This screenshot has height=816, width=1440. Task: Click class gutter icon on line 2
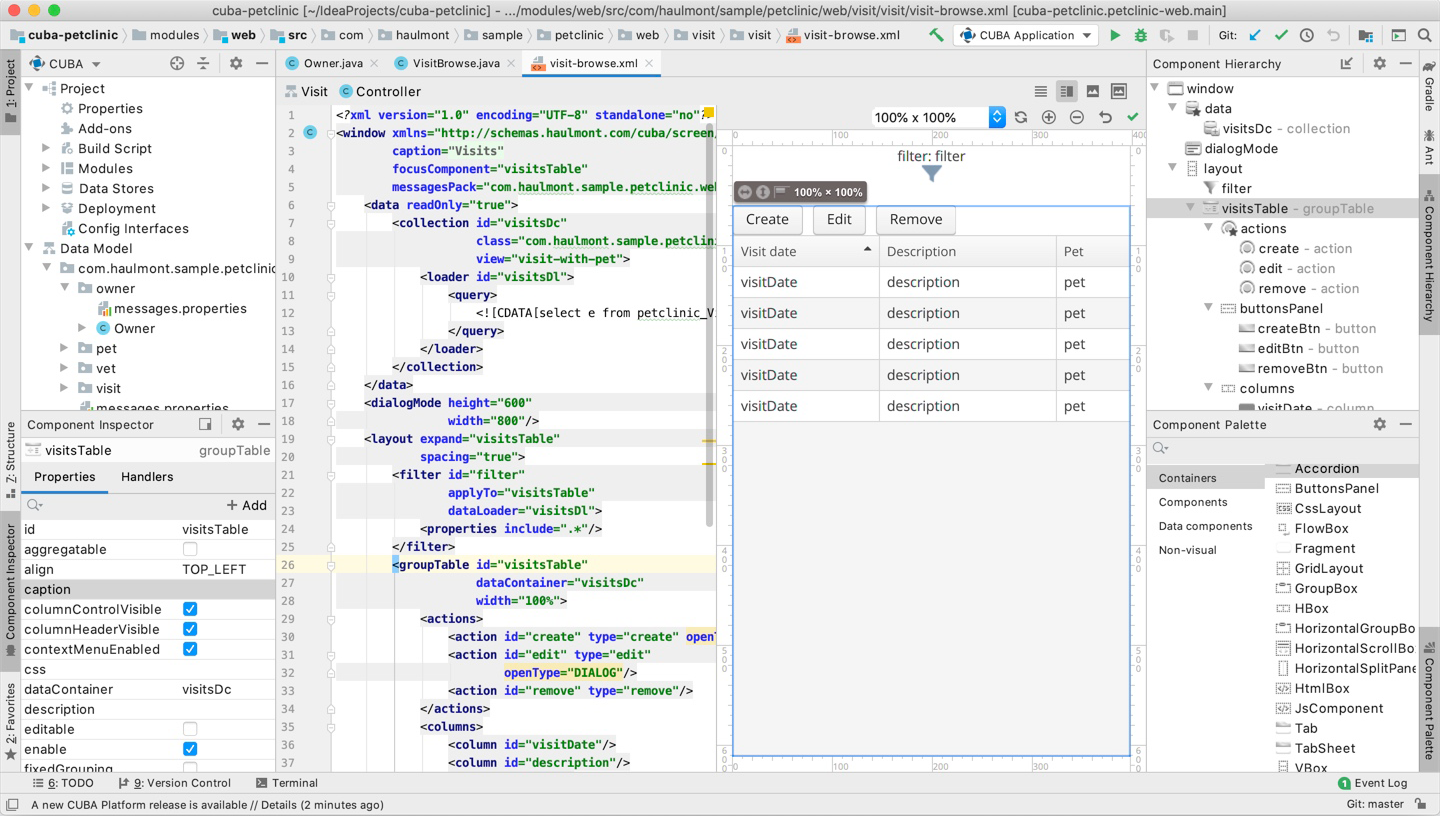(311, 132)
